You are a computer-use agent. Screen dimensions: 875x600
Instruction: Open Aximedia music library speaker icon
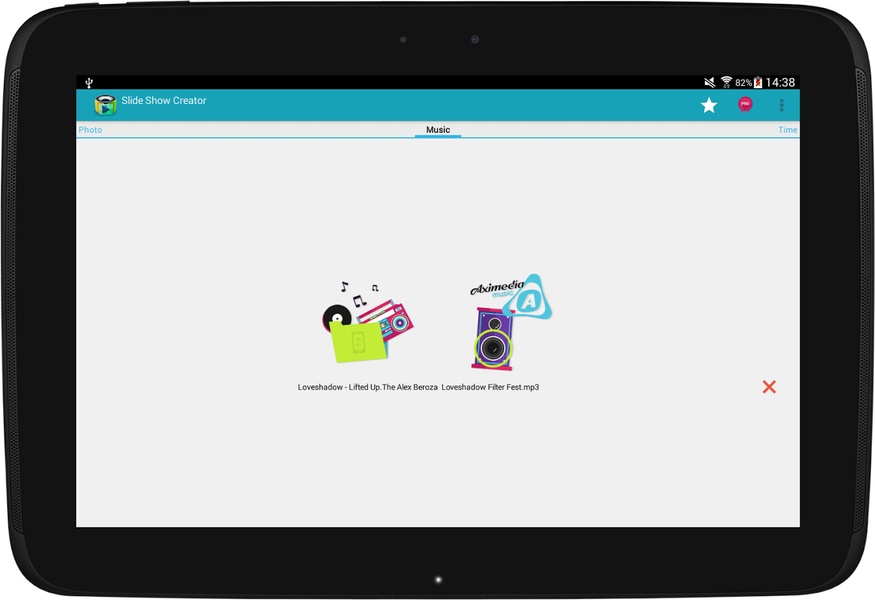coord(511,322)
